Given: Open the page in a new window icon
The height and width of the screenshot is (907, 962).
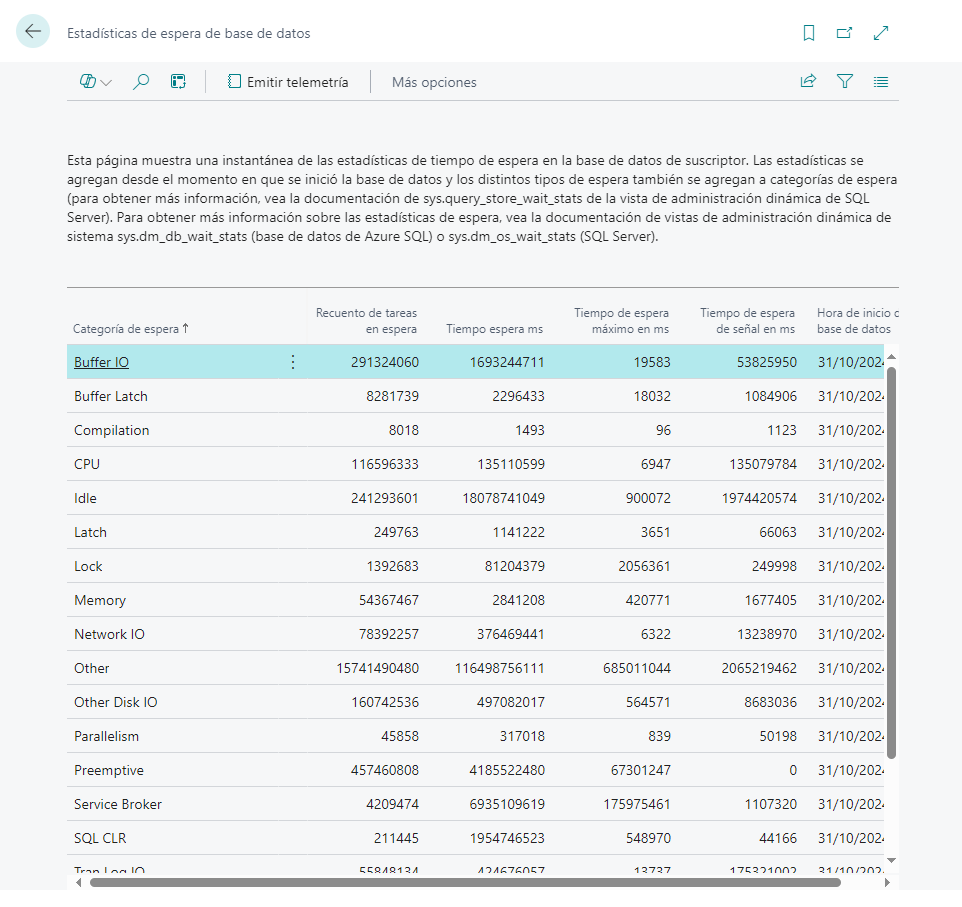Looking at the screenshot, I should [844, 32].
